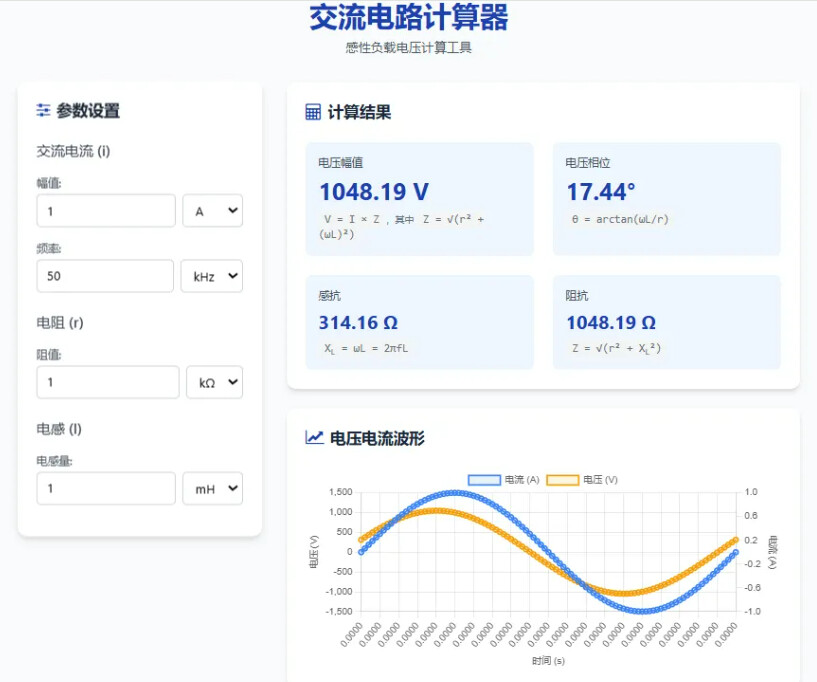This screenshot has height=682, width=817.
Task: Click the 交流电路计算器 page title
Action: click(408, 18)
